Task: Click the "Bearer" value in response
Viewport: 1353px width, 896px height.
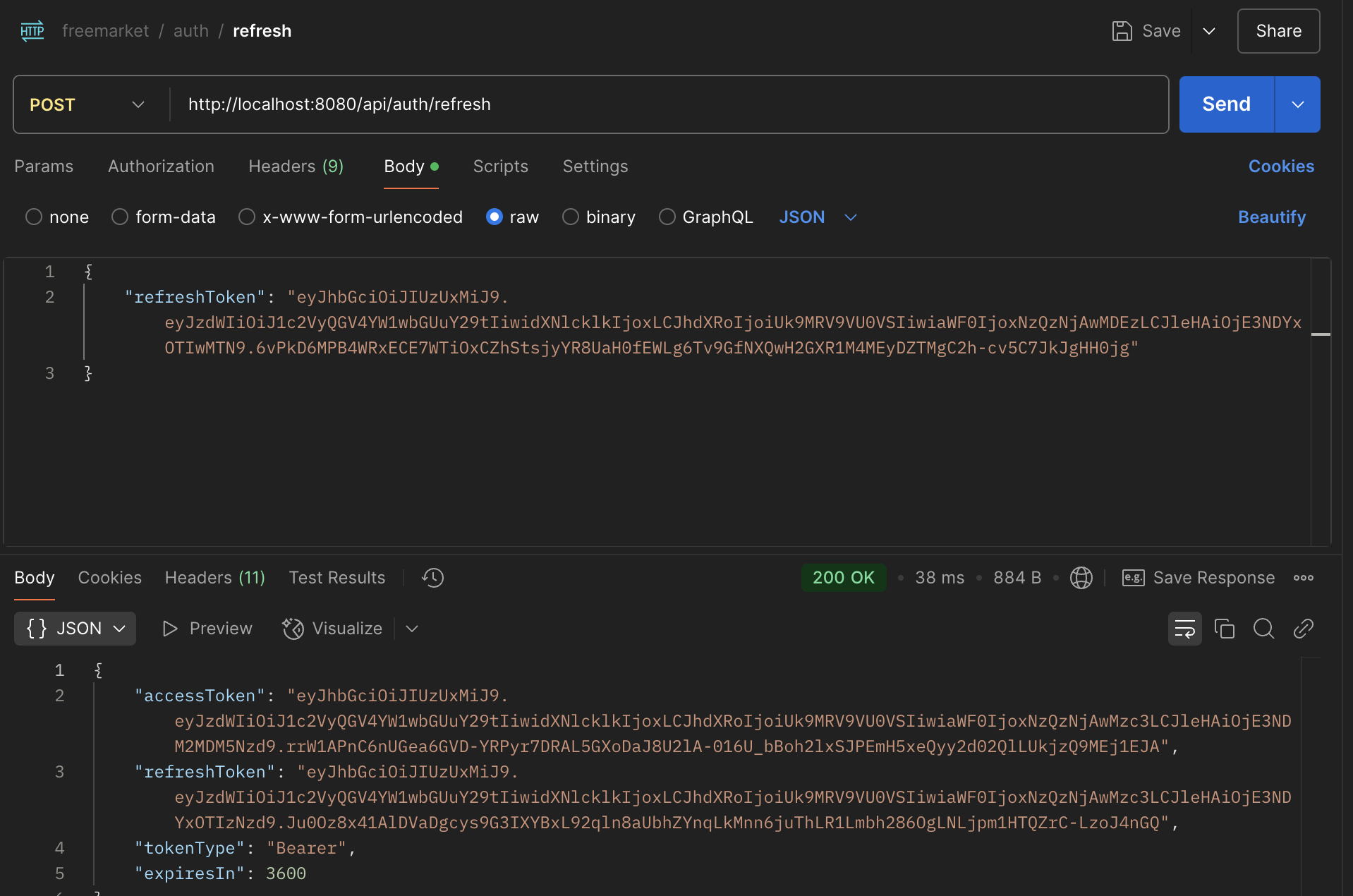Action: tap(306, 848)
